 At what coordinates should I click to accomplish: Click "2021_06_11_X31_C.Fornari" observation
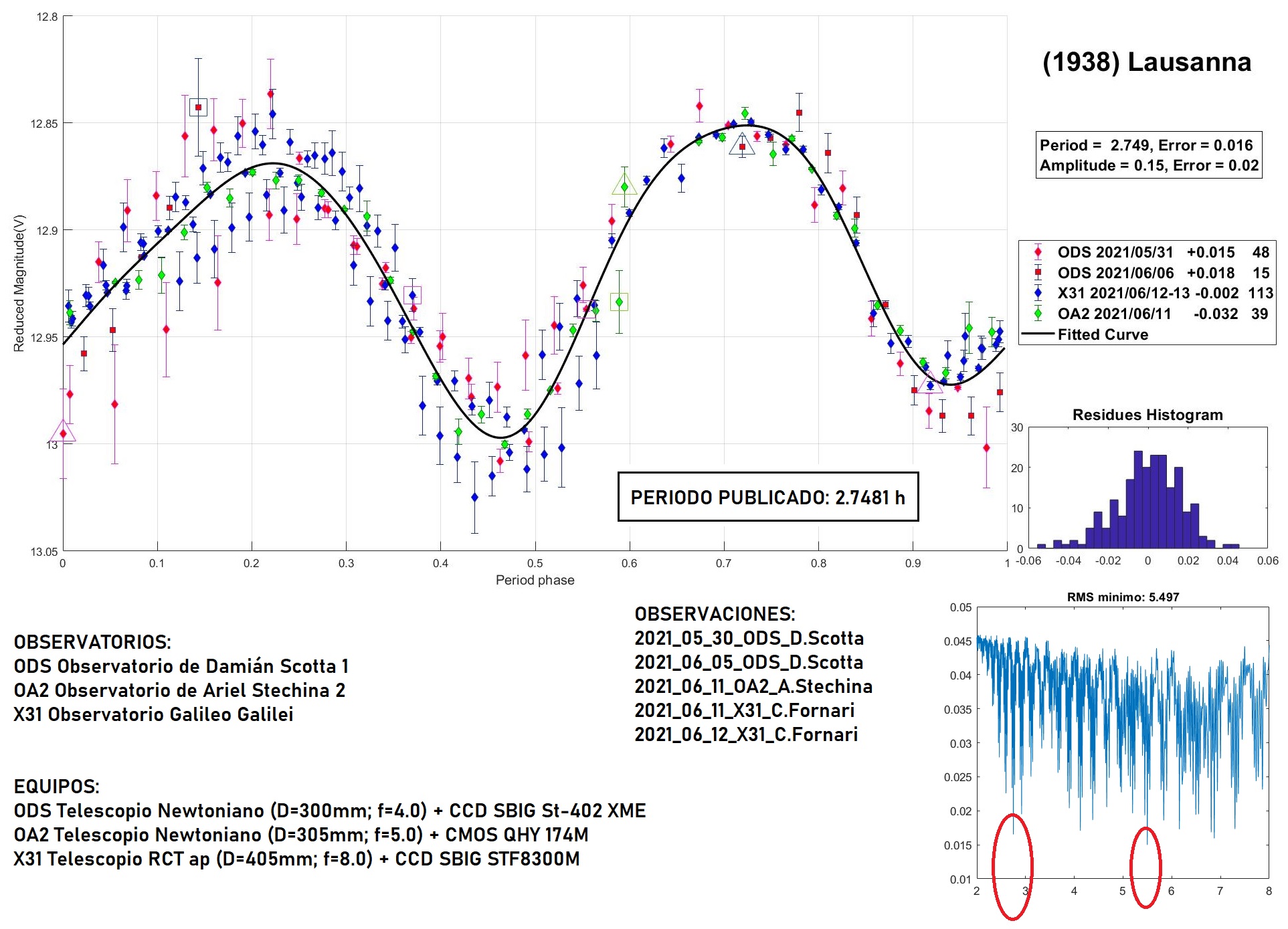point(745,710)
